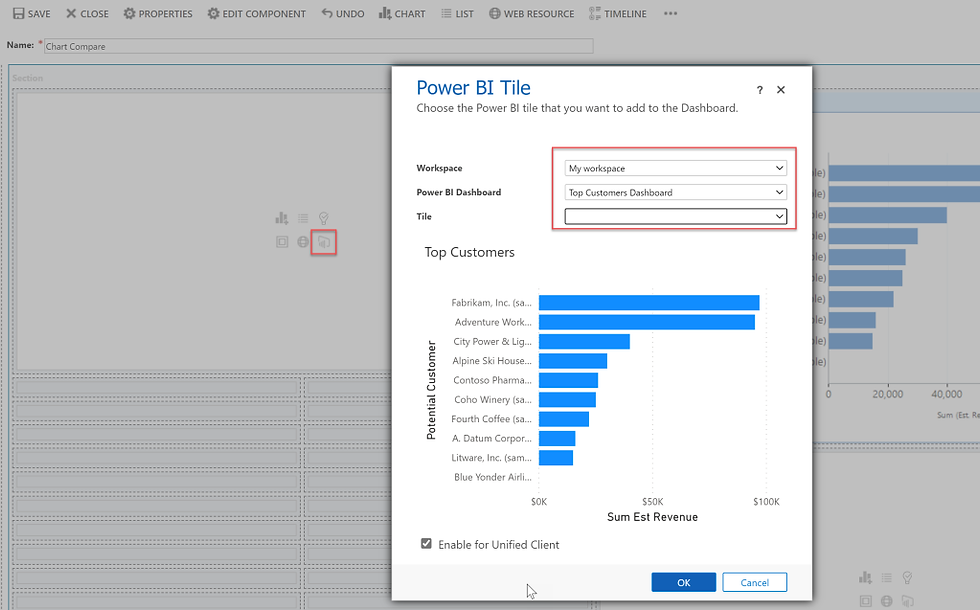The height and width of the screenshot is (610, 980).
Task: Insert list icon in the lower-right section
Action: (x=887, y=578)
